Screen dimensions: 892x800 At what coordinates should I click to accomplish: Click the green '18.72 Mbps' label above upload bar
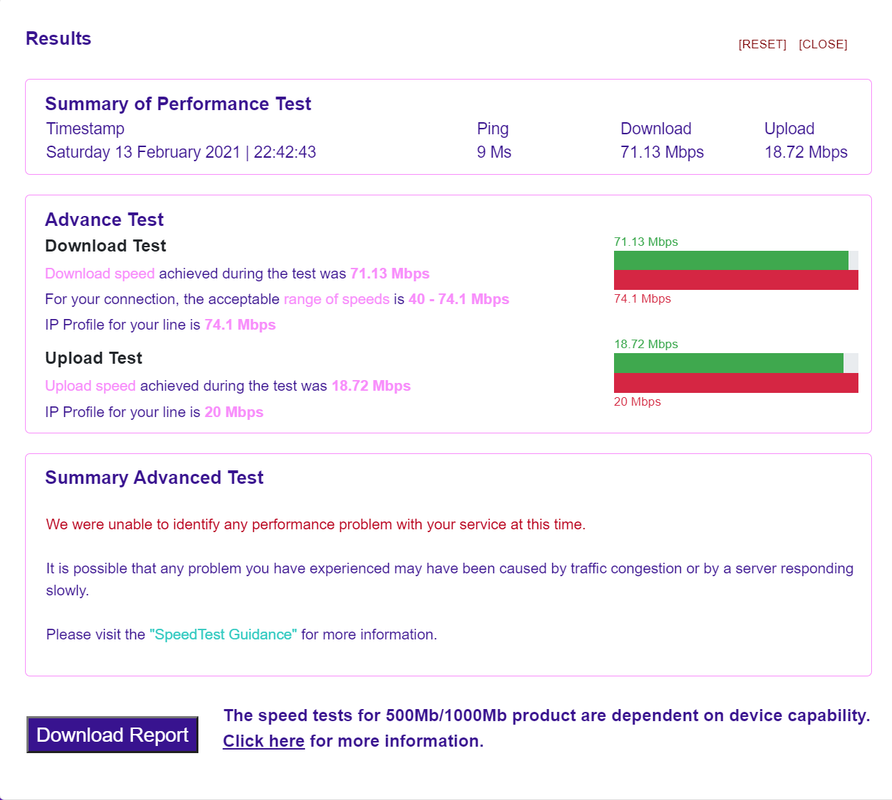click(646, 344)
